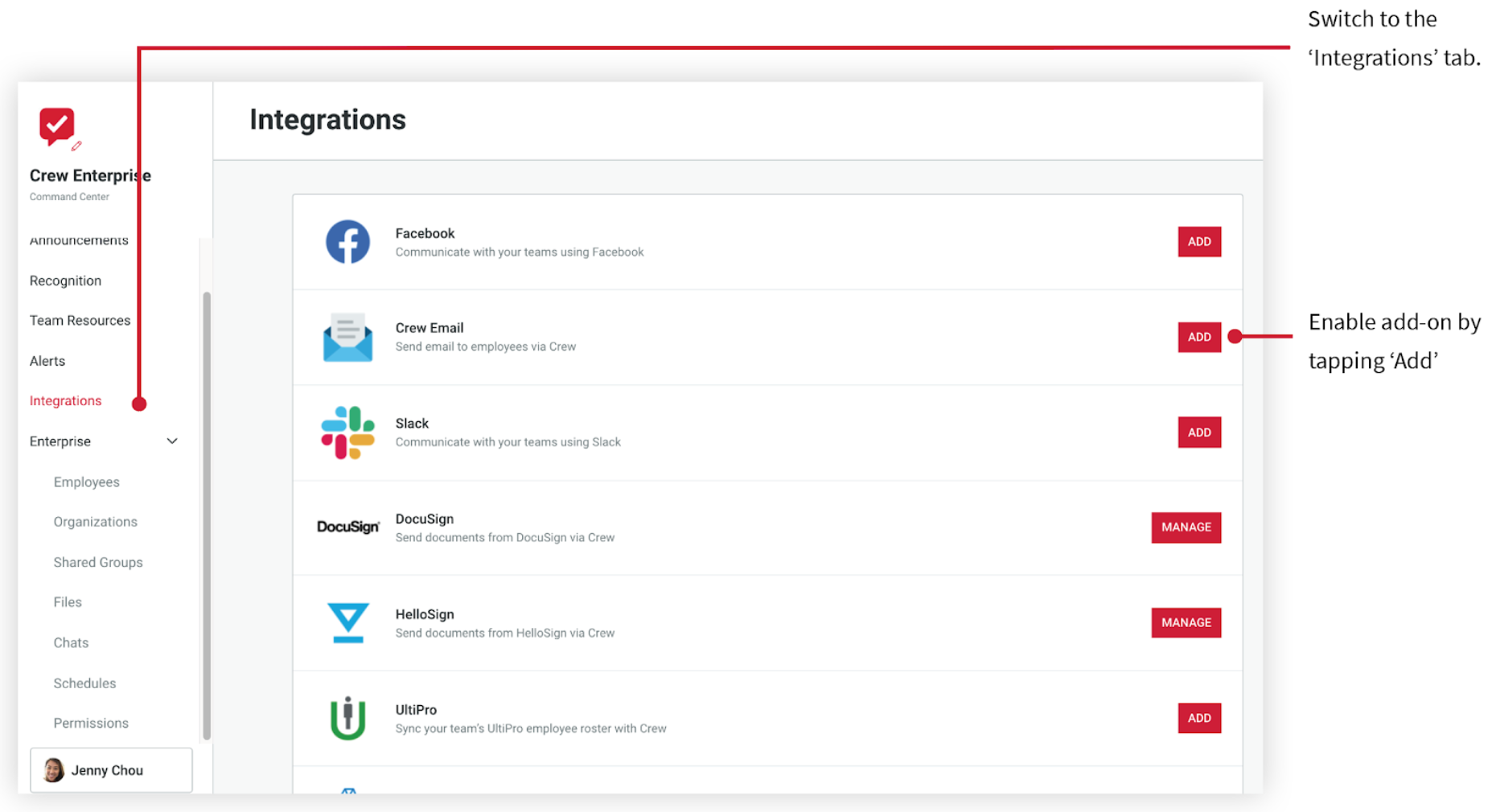
Task: Open the Jenny Chou user profile box
Action: (111, 770)
